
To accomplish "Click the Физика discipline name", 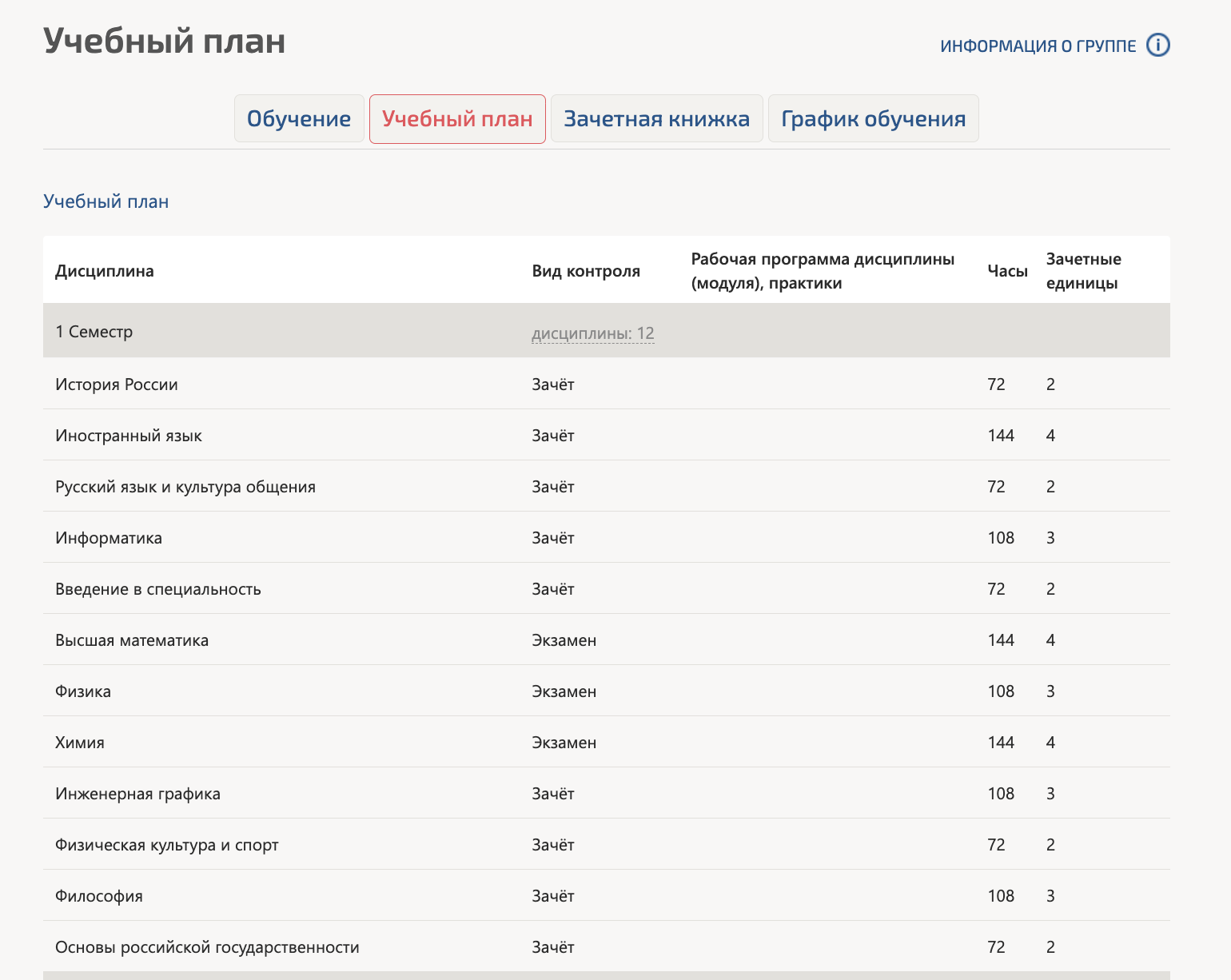I will point(83,691).
